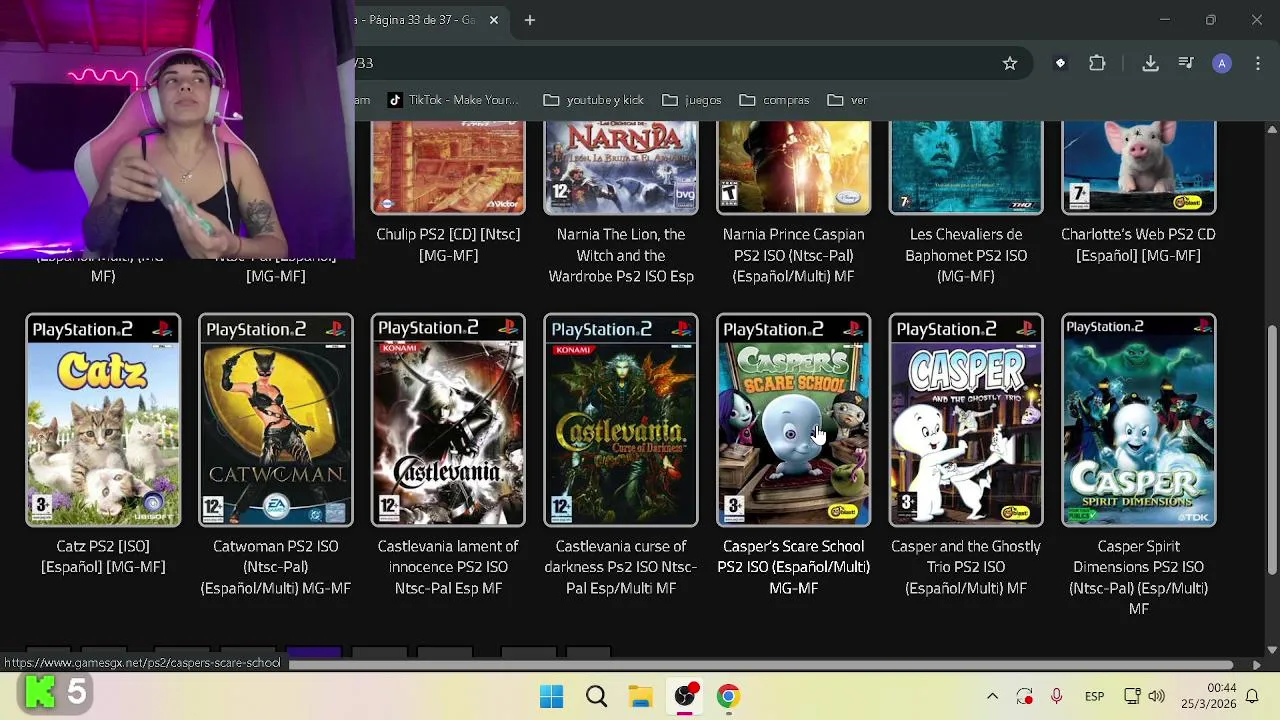
Task: Click the scroll-down arrow of page scrollbar
Action: tap(1272, 649)
